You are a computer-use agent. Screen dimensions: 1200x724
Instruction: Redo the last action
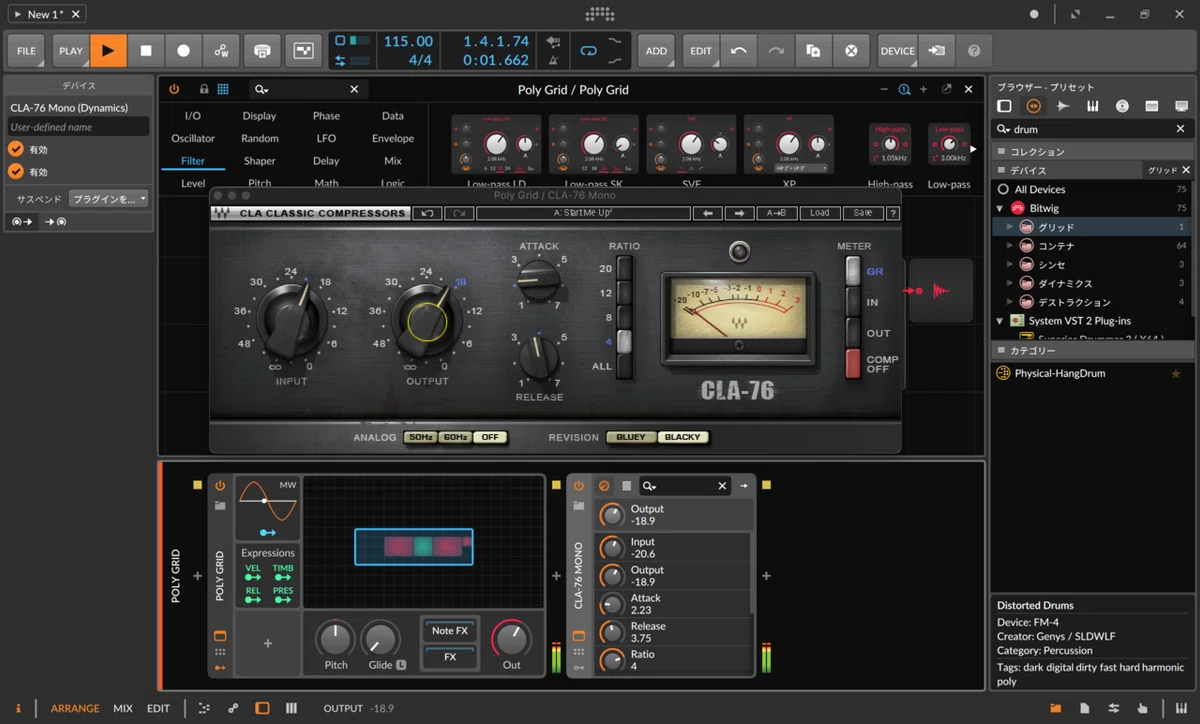coord(776,51)
